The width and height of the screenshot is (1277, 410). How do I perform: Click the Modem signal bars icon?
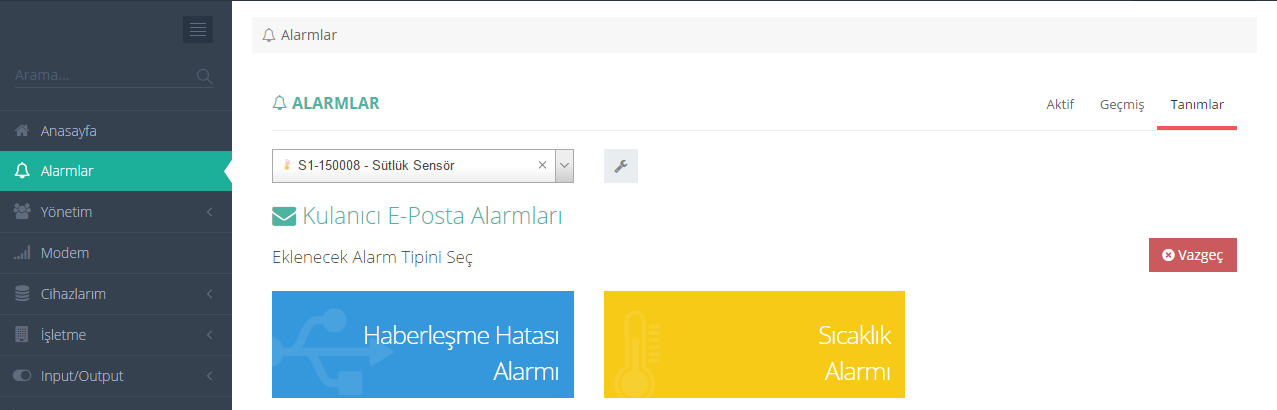(22, 253)
